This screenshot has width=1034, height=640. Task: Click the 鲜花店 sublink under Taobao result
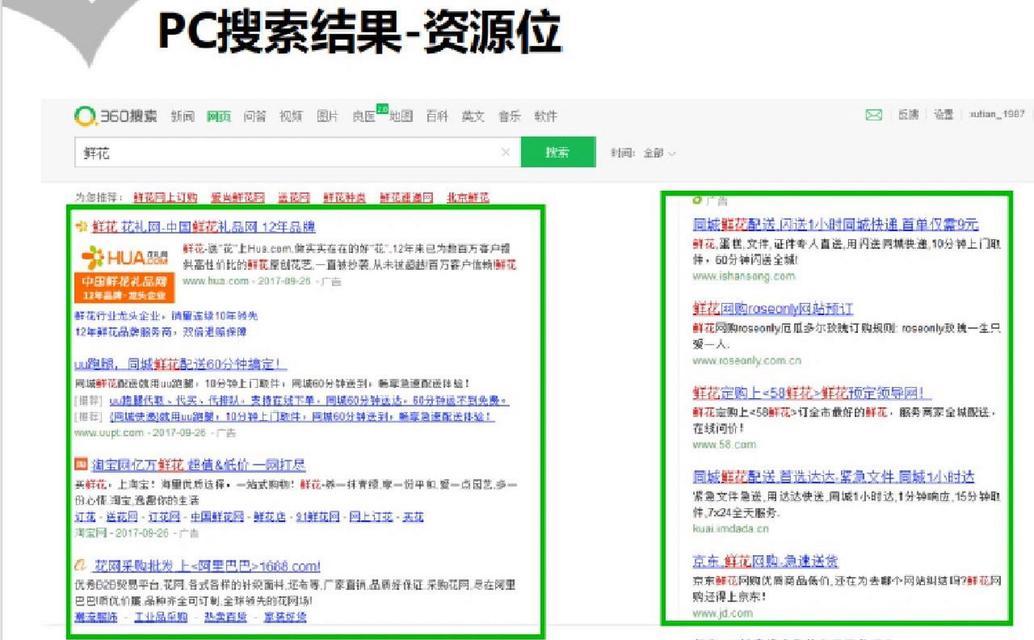tap(270, 517)
